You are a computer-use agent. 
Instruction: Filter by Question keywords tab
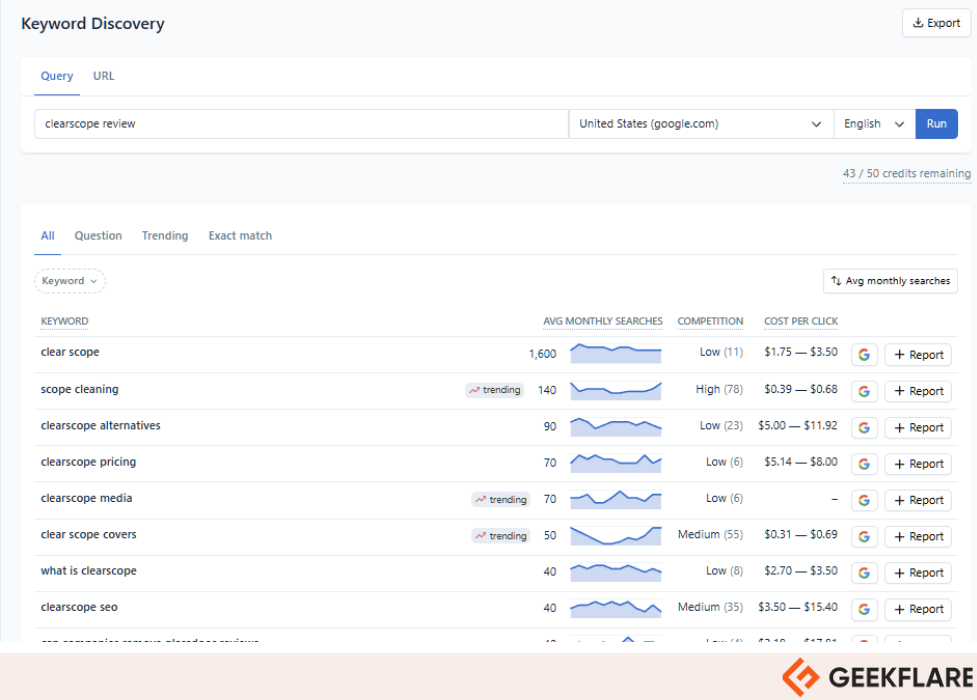(98, 236)
